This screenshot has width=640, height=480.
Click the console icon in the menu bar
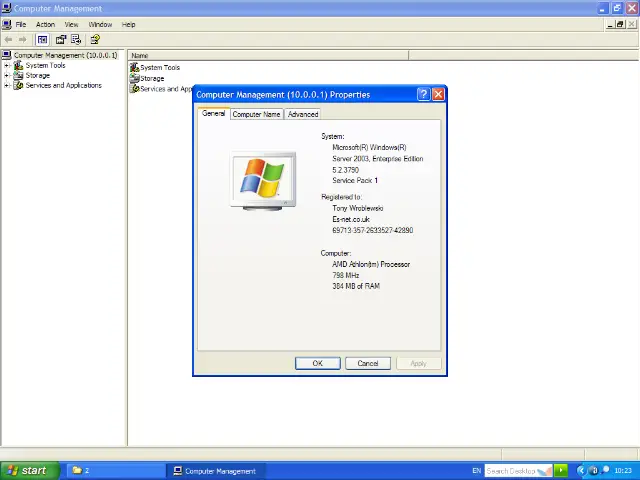point(7,24)
